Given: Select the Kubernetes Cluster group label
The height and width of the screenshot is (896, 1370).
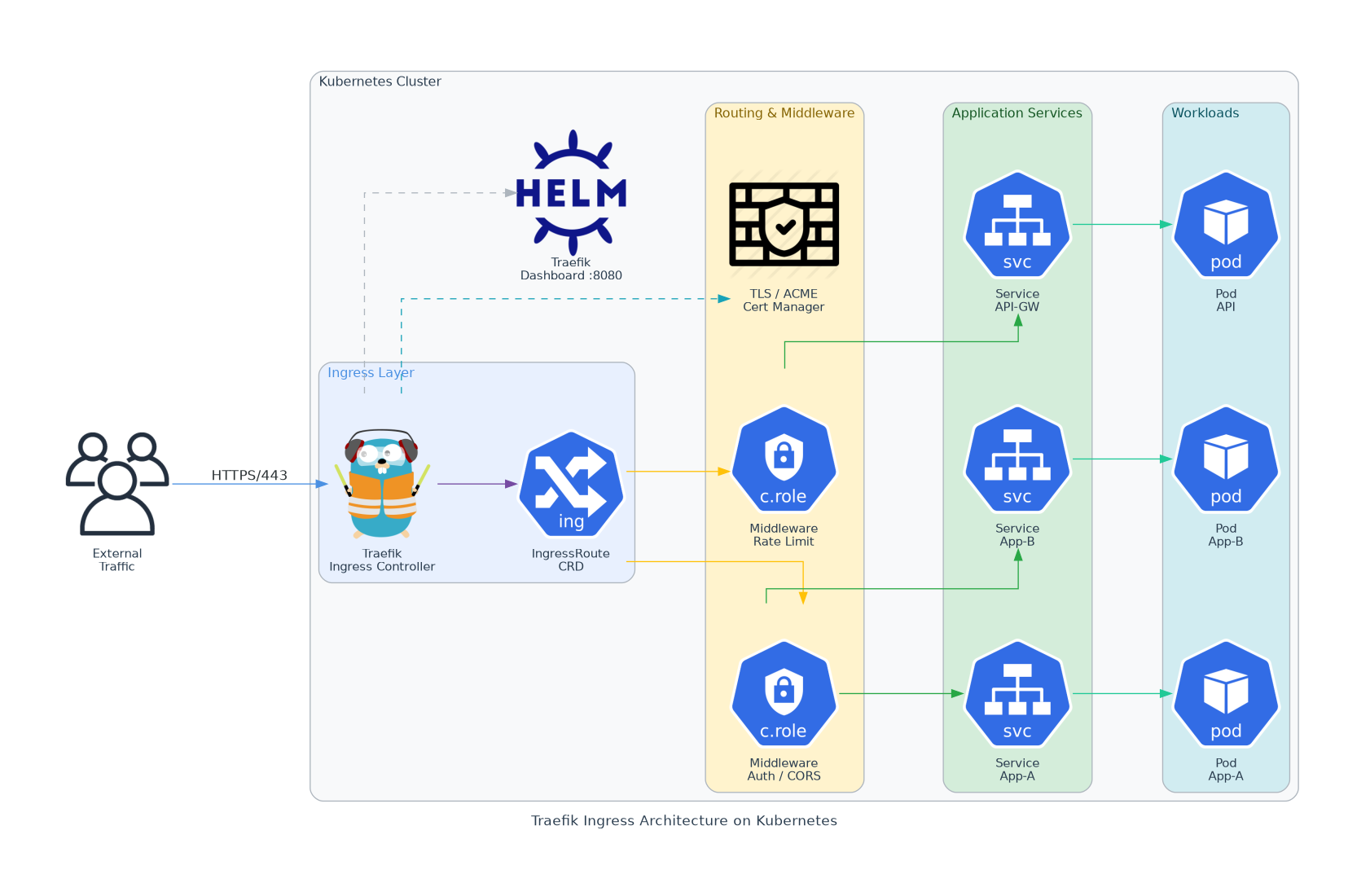Looking at the screenshot, I should (380, 81).
